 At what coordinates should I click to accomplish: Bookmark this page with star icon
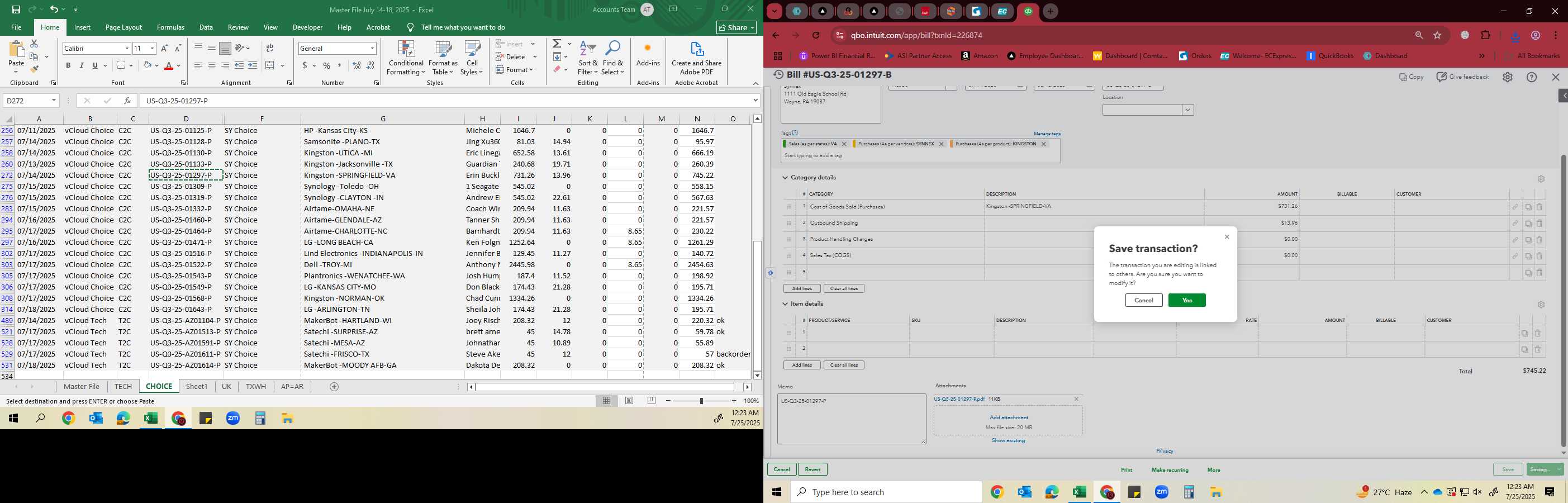point(1437,35)
